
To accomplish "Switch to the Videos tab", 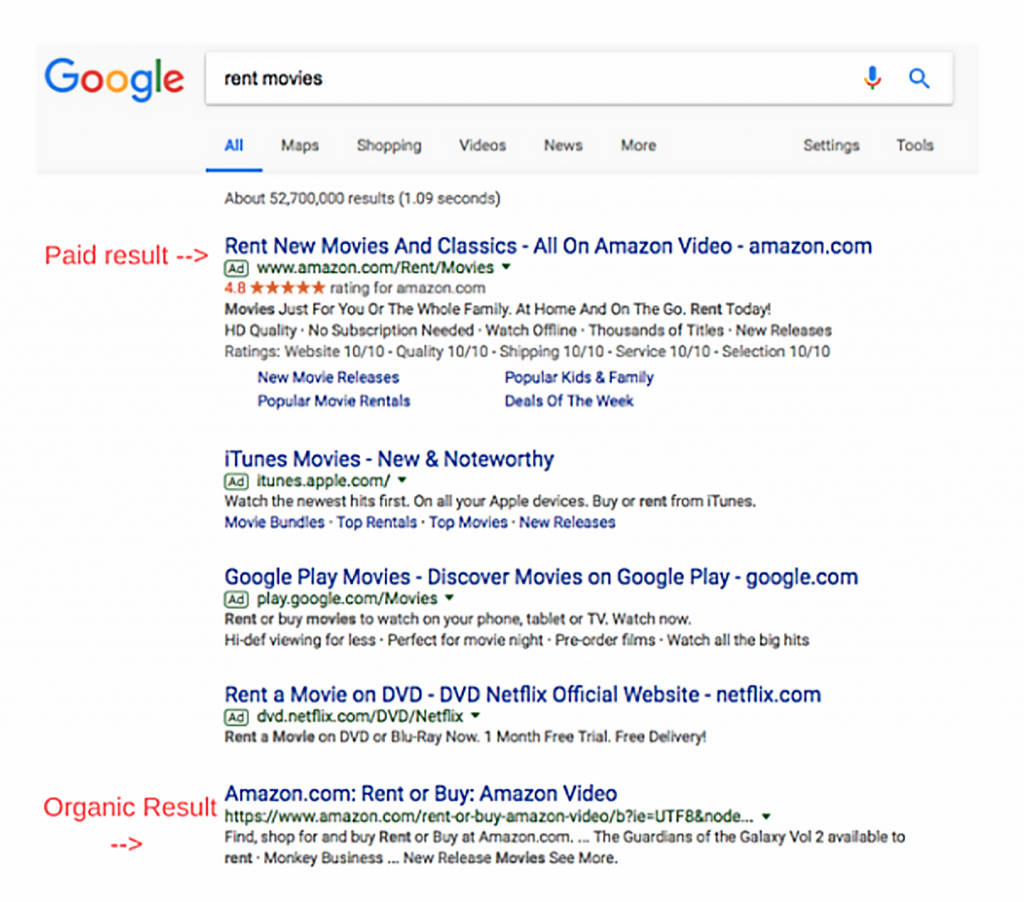I will click(x=483, y=145).
